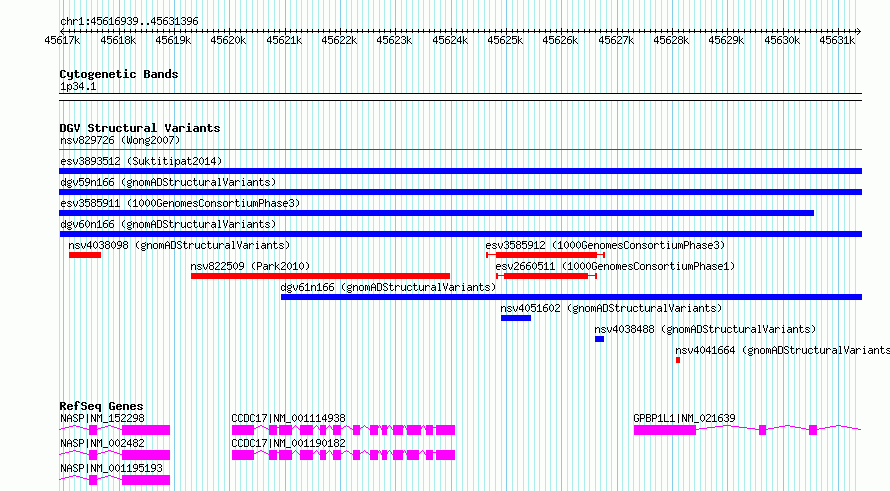Click the NASP NM_002482 gene glyph
Image resolution: width=890 pixels, height=491 pixels.
coord(115,455)
